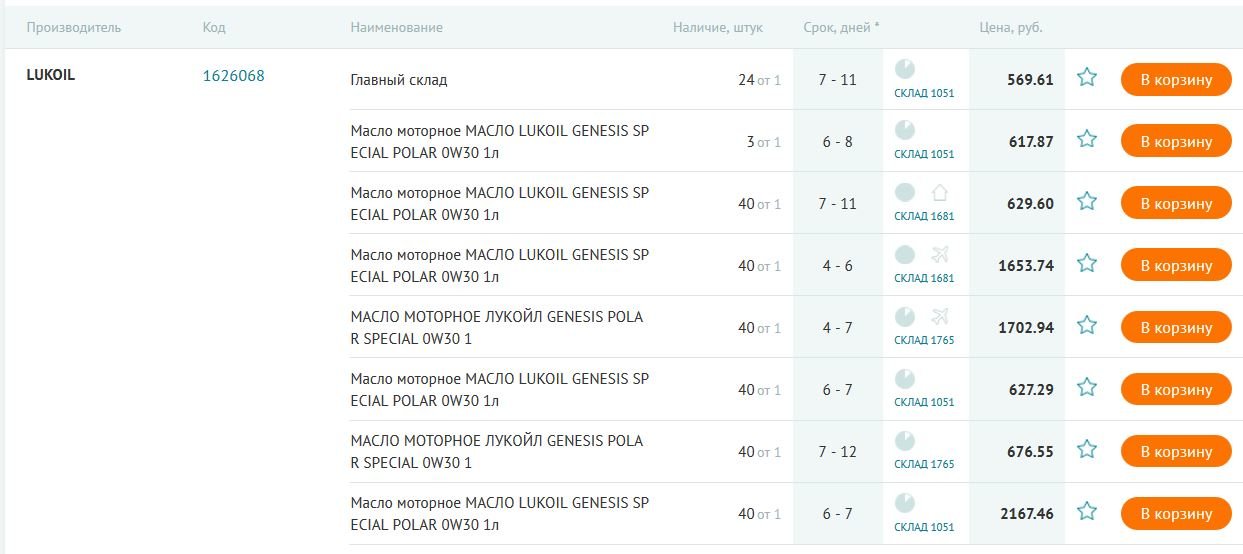This screenshot has width=1243, height=554.
Task: Click the circle icon in the 627.29 row
Action: click(904, 378)
